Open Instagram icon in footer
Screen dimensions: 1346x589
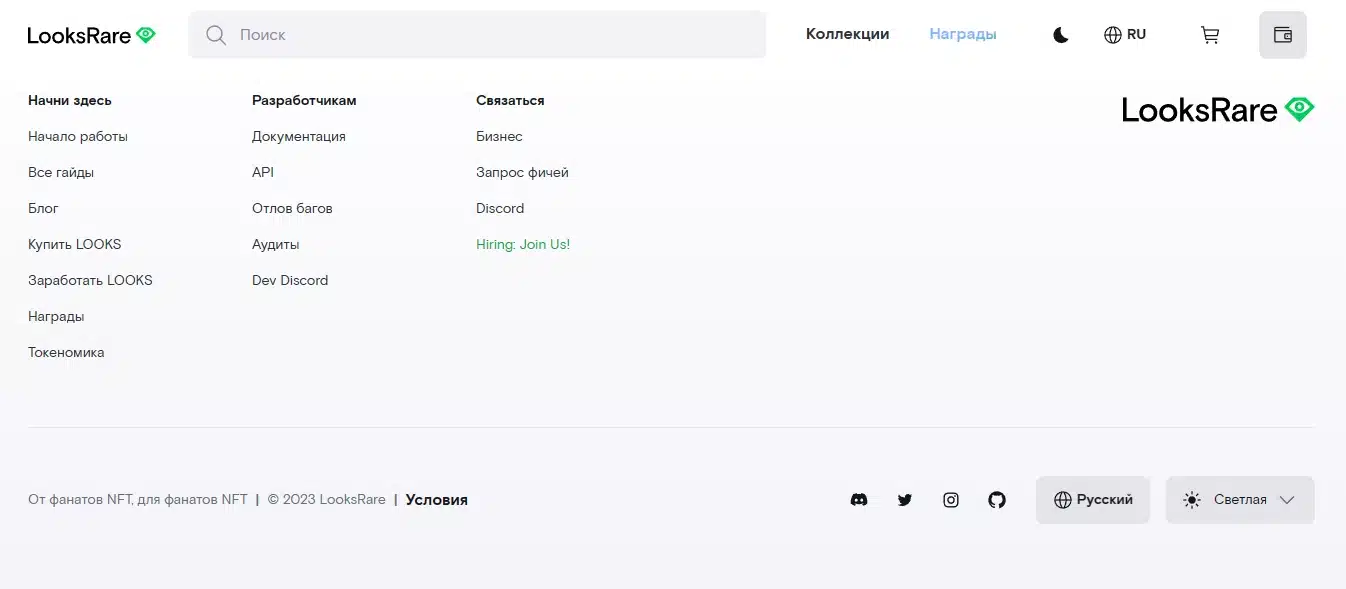pos(951,500)
